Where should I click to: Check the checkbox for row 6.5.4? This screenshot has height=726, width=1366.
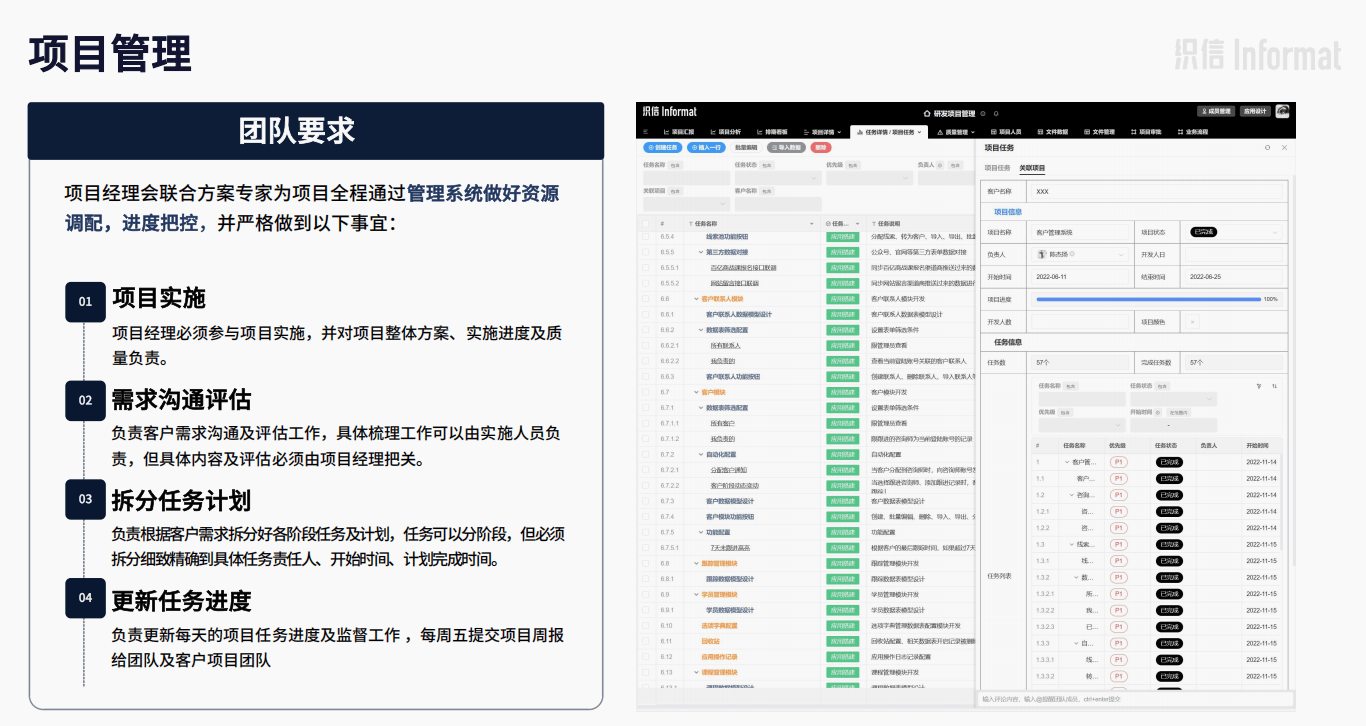646,237
